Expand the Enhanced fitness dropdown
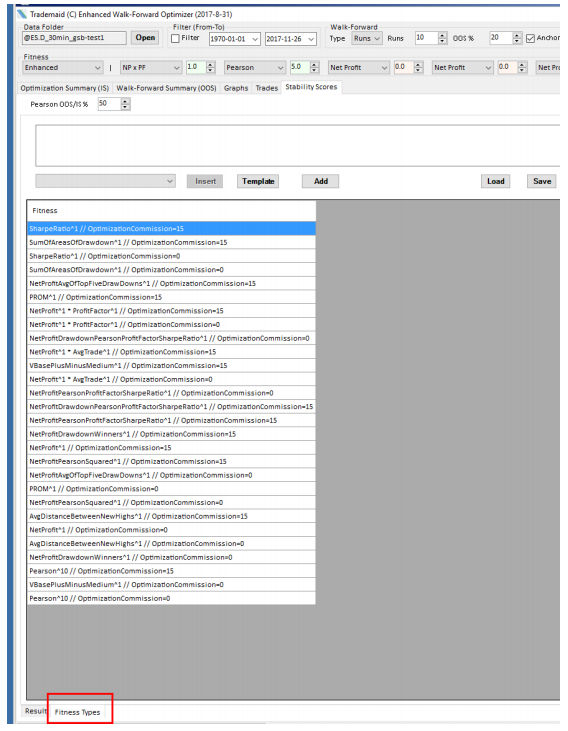This screenshot has height=731, width=568. (x=62, y=68)
